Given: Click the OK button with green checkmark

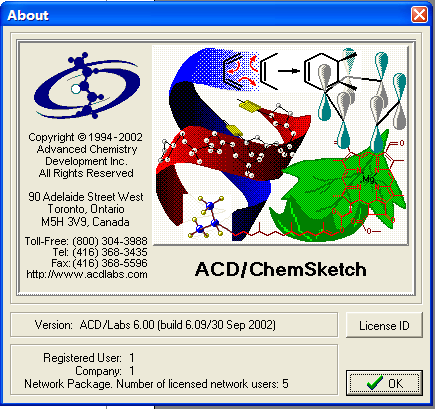Looking at the screenshot, I should tap(384, 383).
